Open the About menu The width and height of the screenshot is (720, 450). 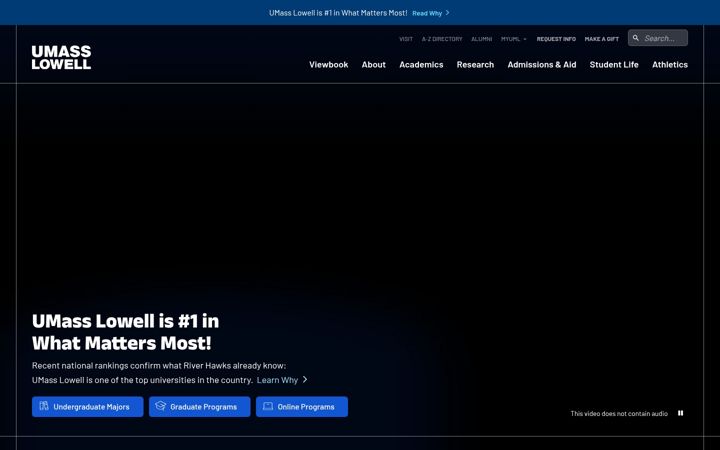click(373, 65)
